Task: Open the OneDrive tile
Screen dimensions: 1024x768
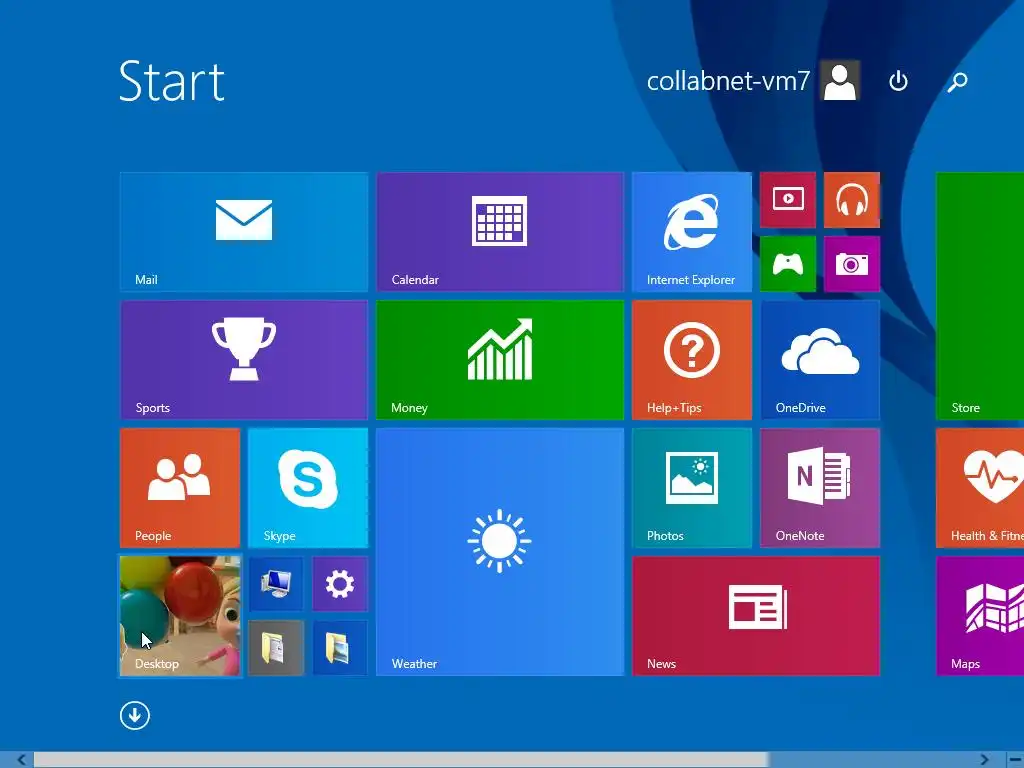Action: coord(820,360)
